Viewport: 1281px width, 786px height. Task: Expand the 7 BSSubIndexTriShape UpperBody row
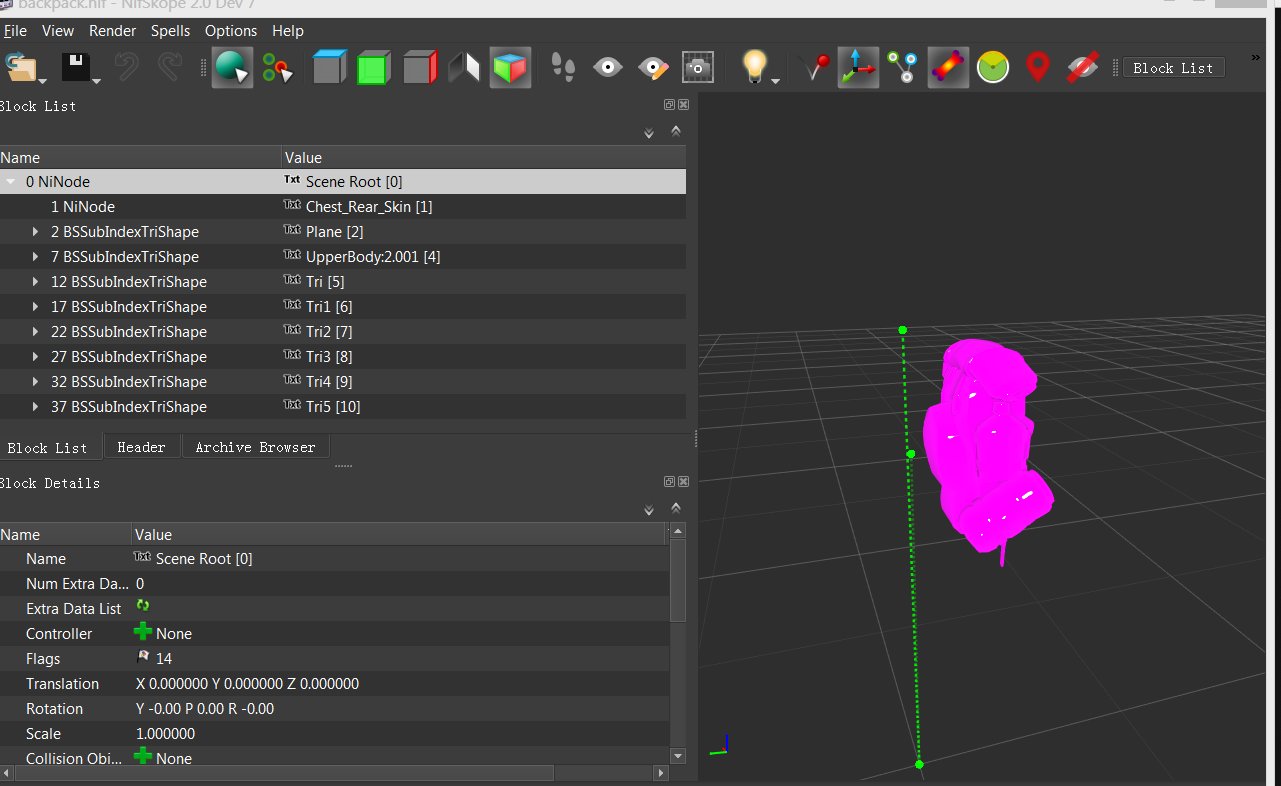(x=36, y=257)
